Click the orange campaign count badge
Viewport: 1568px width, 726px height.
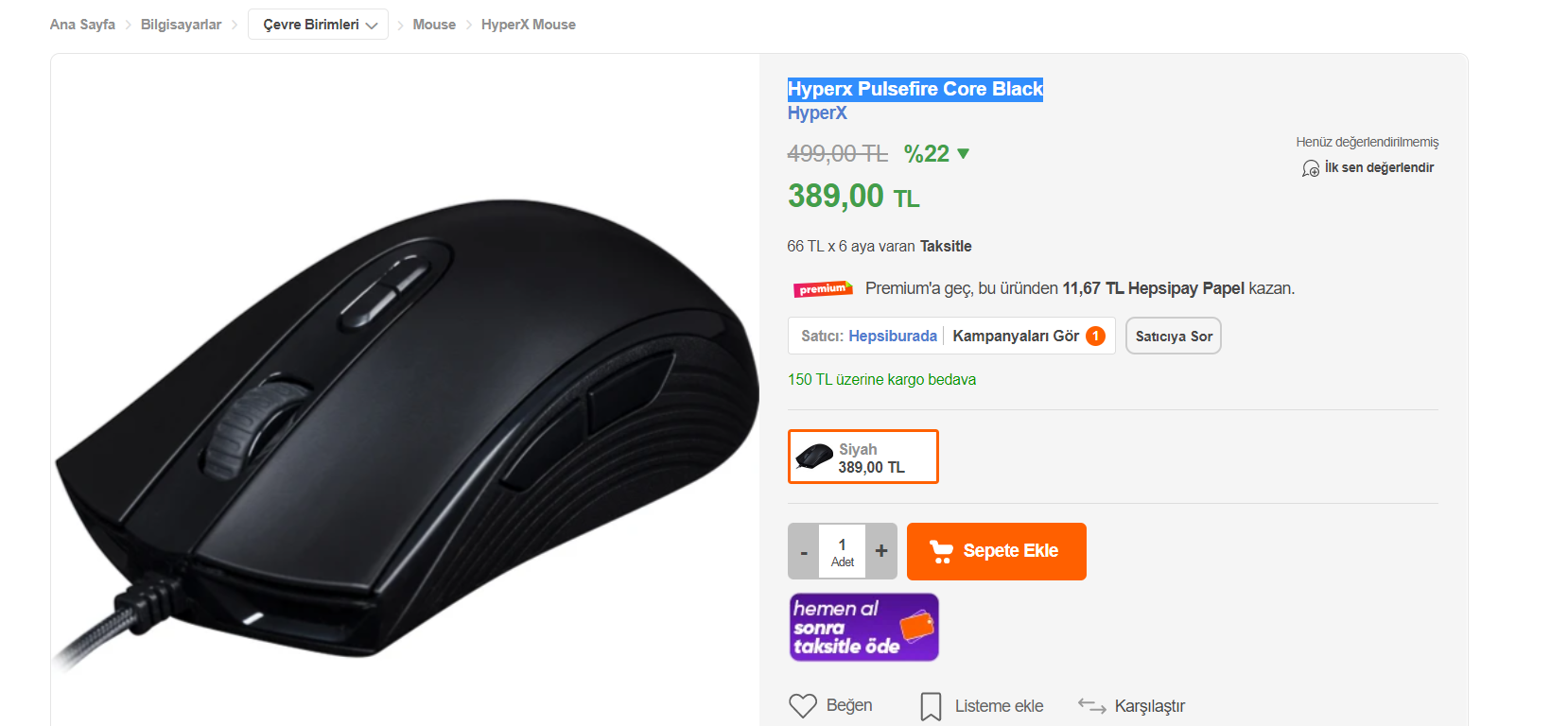coord(1095,336)
